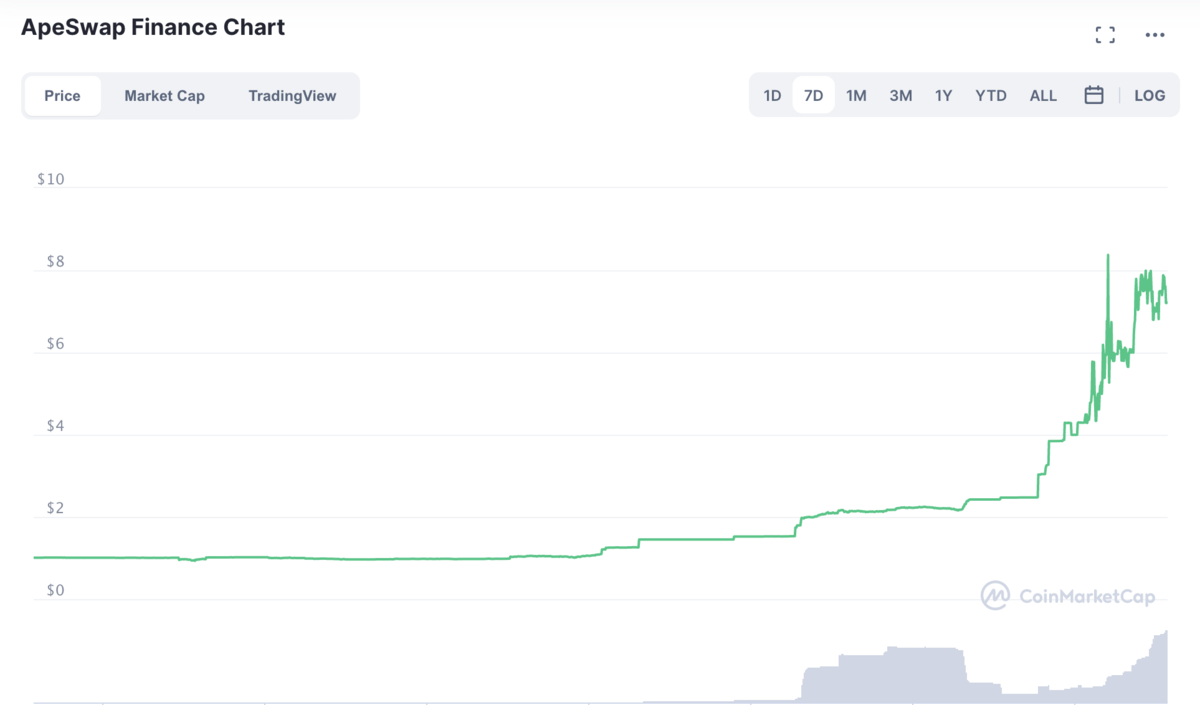
Task: Open the fullscreen chart view icon
Action: coord(1105,35)
